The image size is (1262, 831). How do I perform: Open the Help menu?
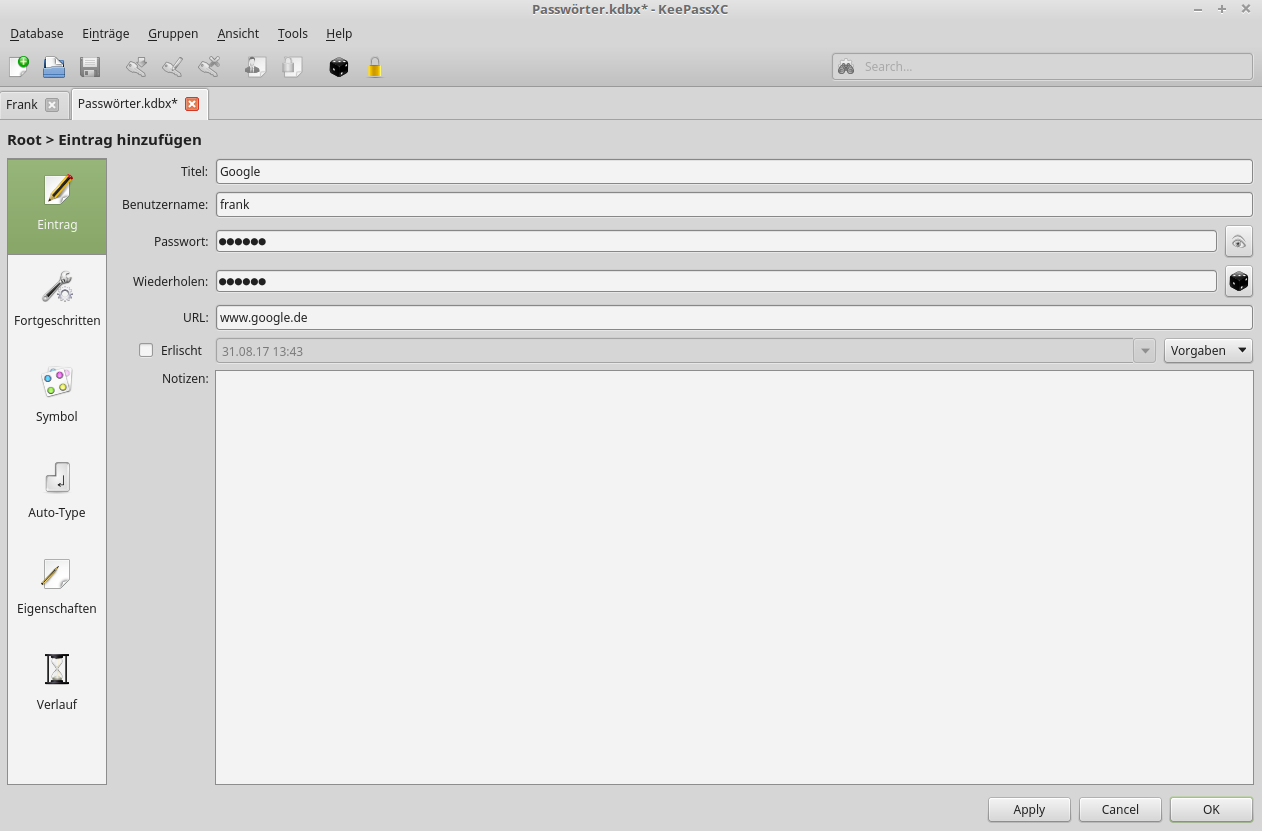coord(339,33)
